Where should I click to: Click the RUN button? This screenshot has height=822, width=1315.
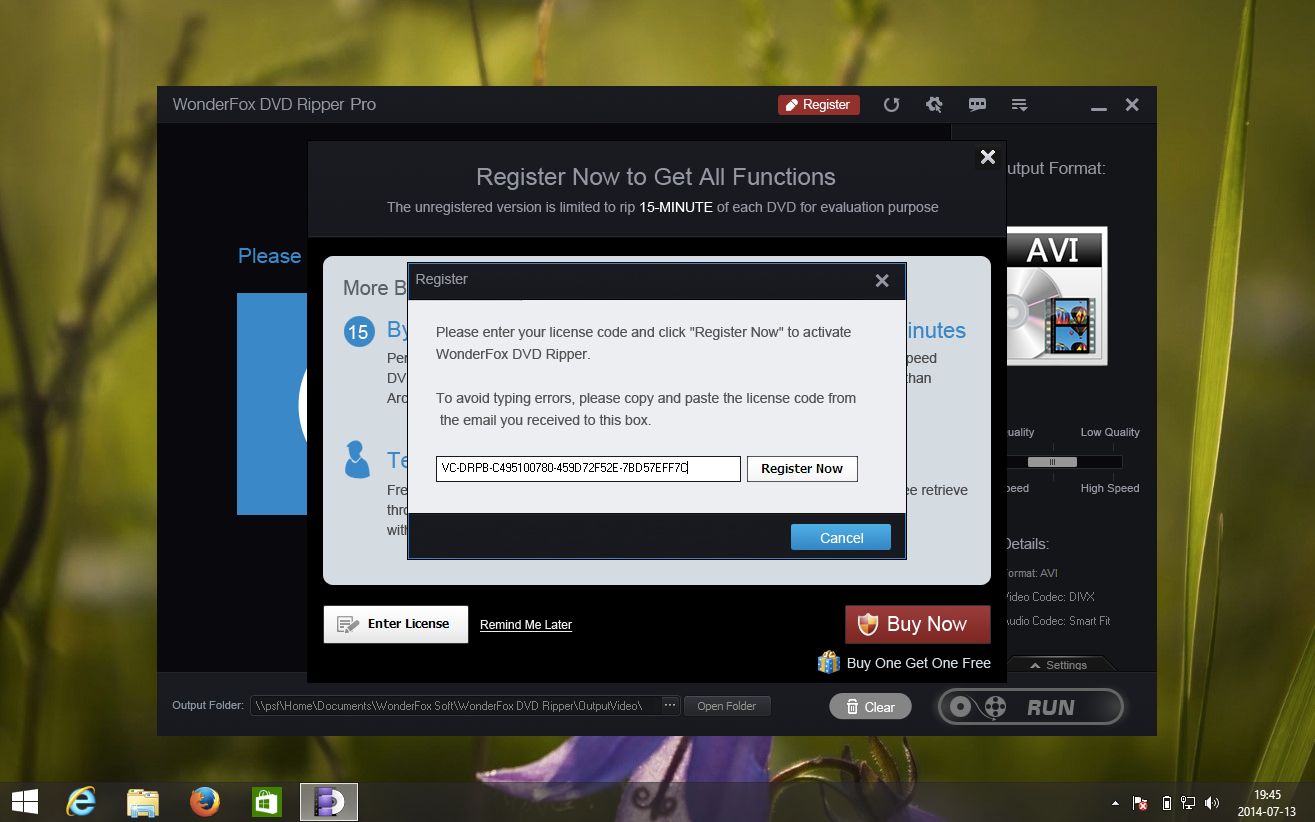coord(1030,707)
